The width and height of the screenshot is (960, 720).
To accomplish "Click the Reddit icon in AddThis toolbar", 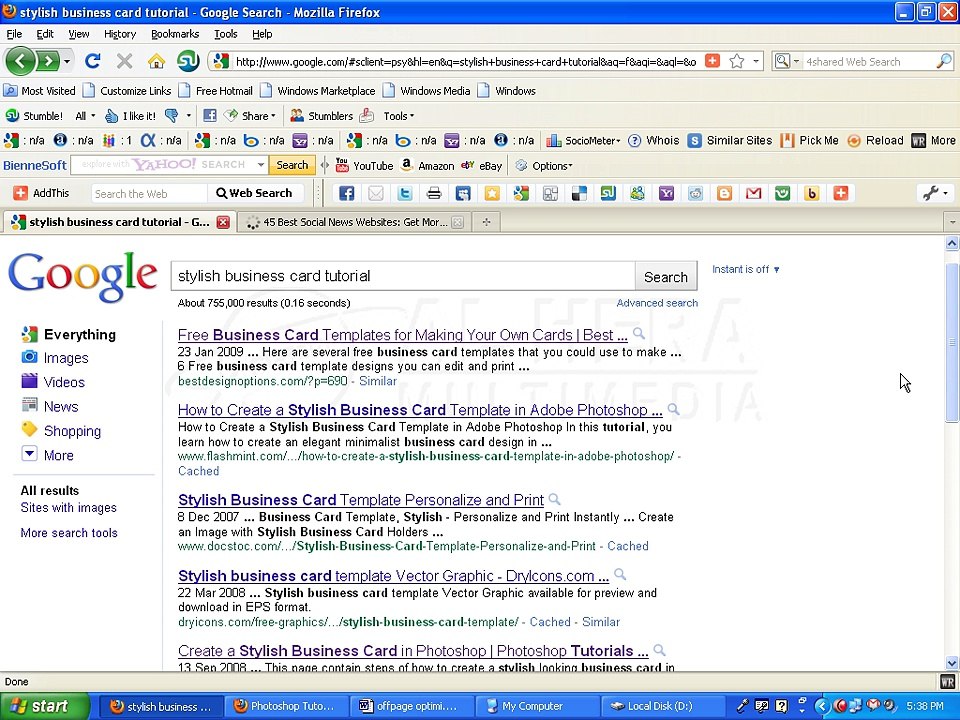I will [x=696, y=193].
